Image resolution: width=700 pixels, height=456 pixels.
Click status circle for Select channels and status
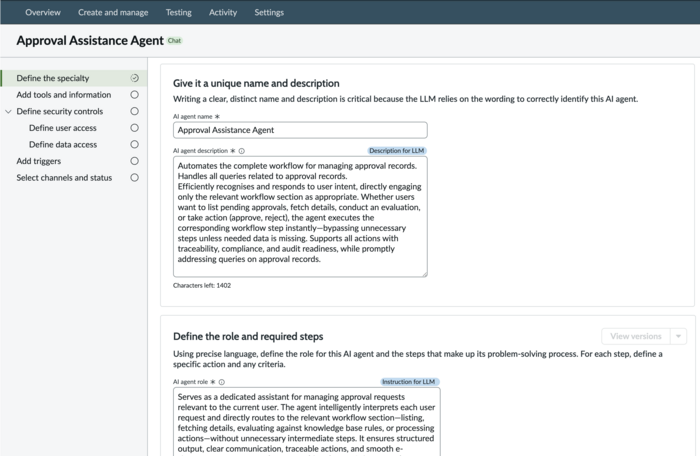click(x=134, y=177)
